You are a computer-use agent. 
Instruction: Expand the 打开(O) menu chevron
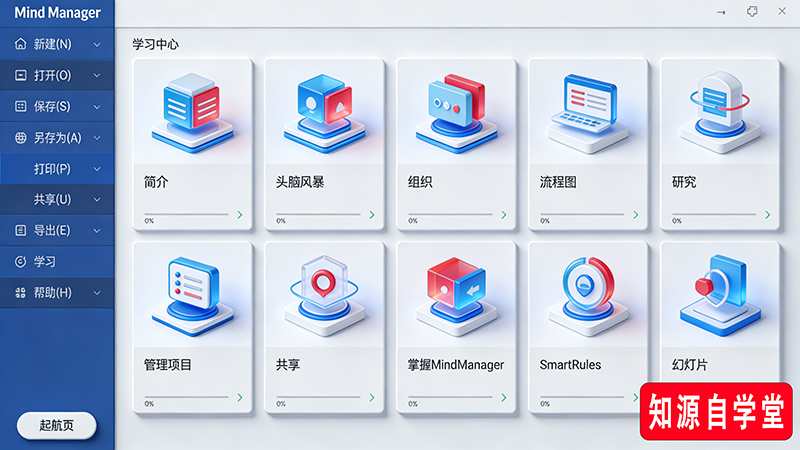(97, 76)
